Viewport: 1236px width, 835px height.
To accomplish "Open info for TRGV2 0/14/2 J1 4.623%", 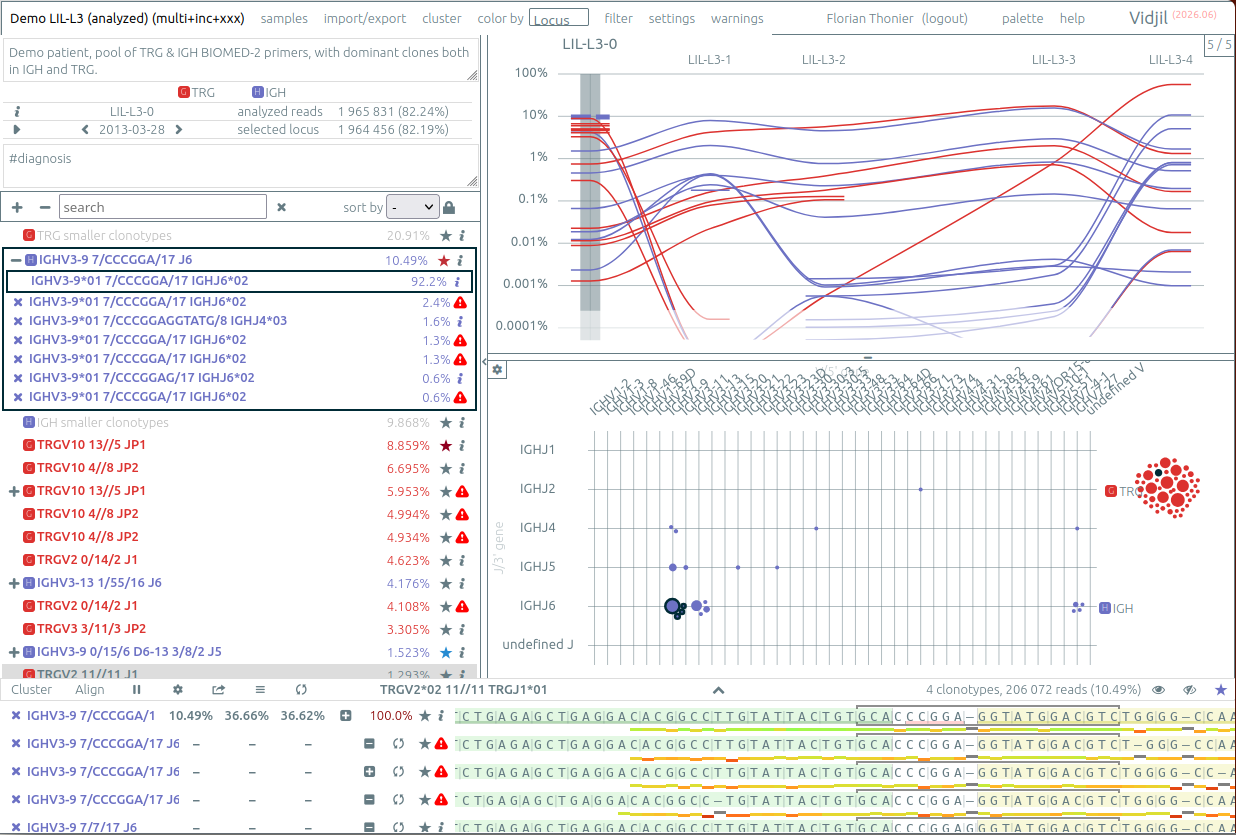I will pyautogui.click(x=461, y=560).
